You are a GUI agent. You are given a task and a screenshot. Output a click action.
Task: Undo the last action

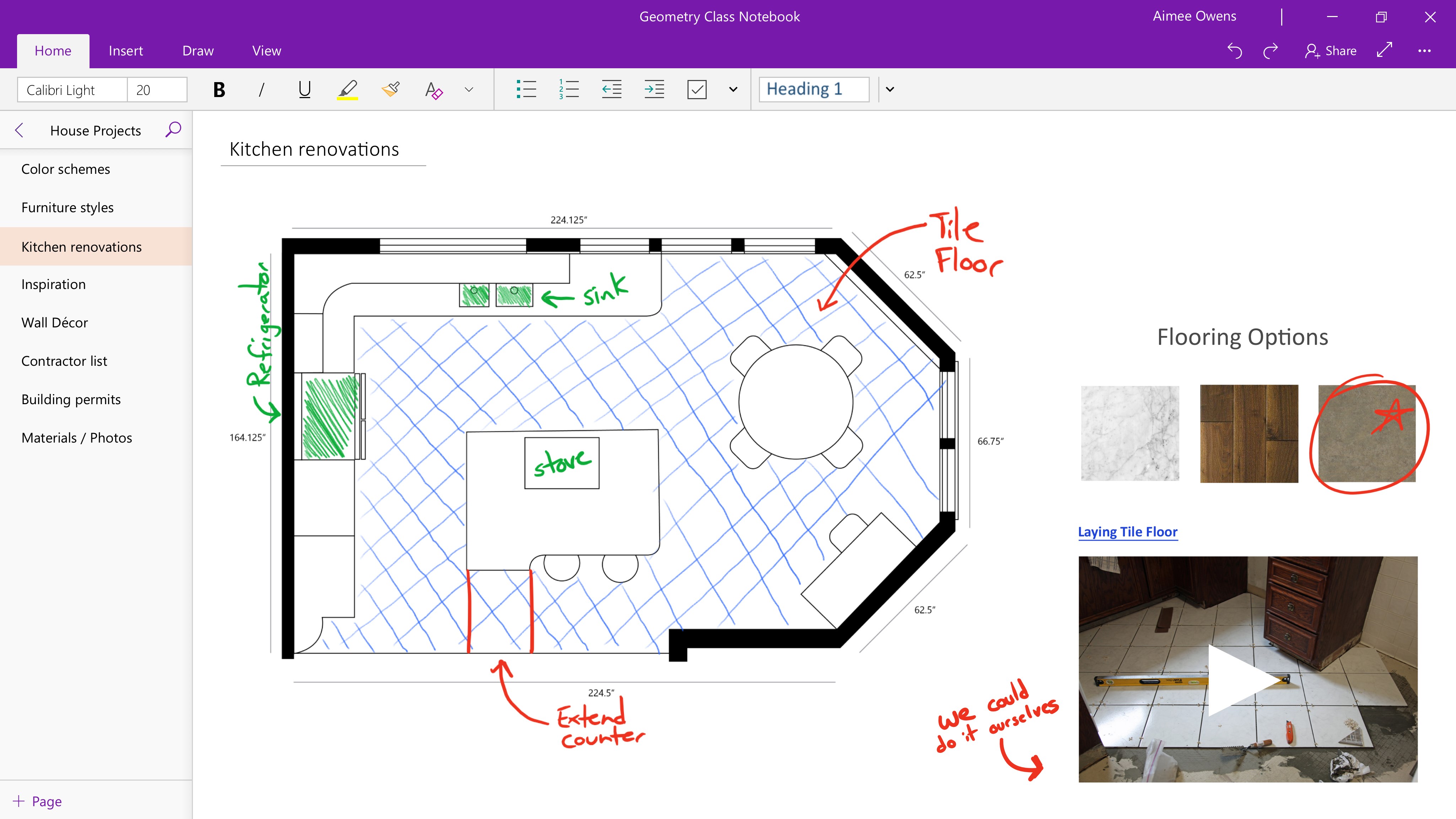(1234, 50)
